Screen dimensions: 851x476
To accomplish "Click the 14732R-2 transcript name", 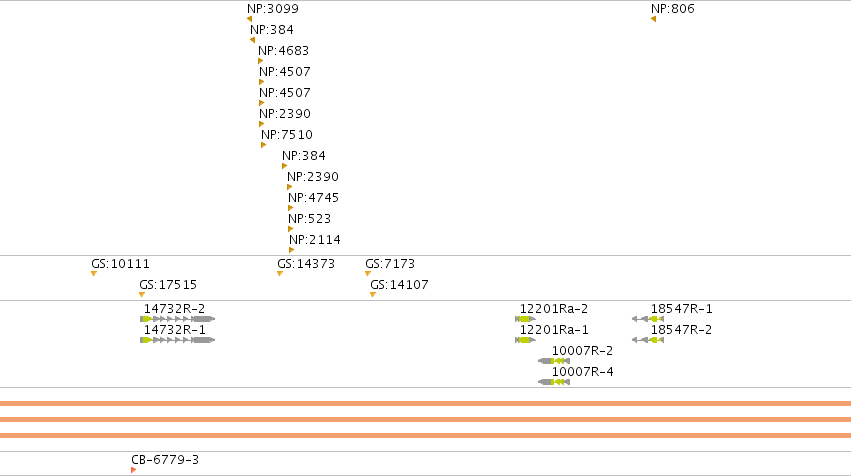I will pos(175,309).
